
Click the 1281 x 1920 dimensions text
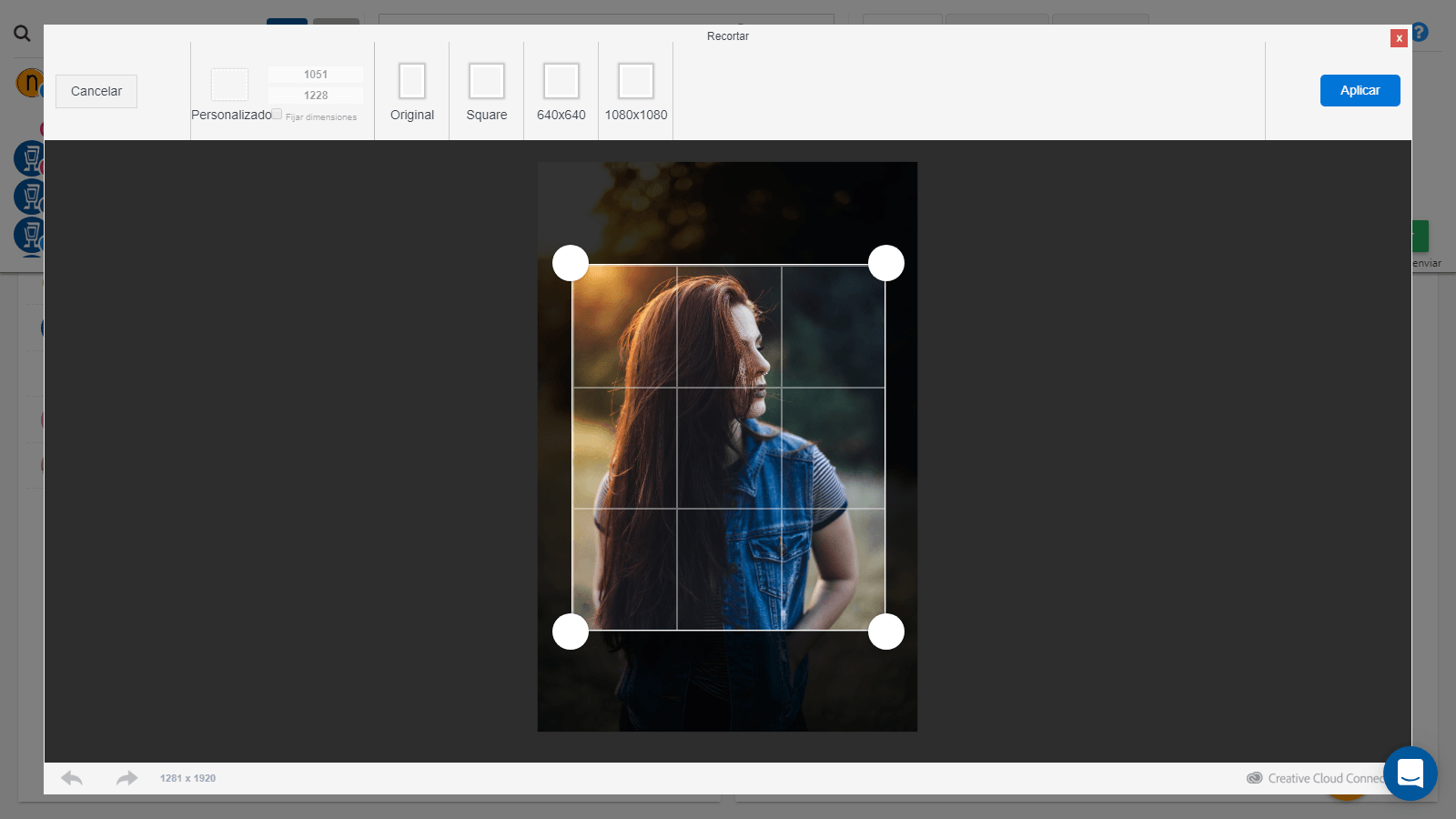point(187,778)
